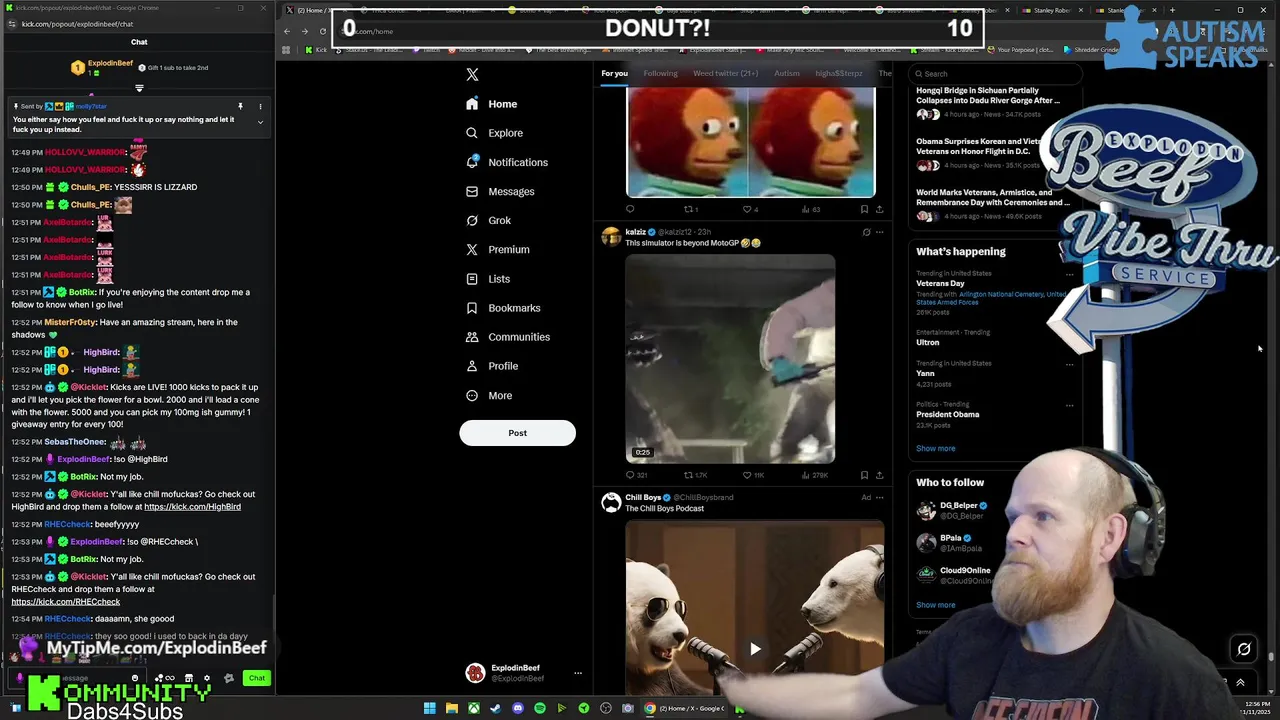Switch to the Weed twitter (21+) tab
Viewport: 1280px width, 720px height.
[725, 73]
